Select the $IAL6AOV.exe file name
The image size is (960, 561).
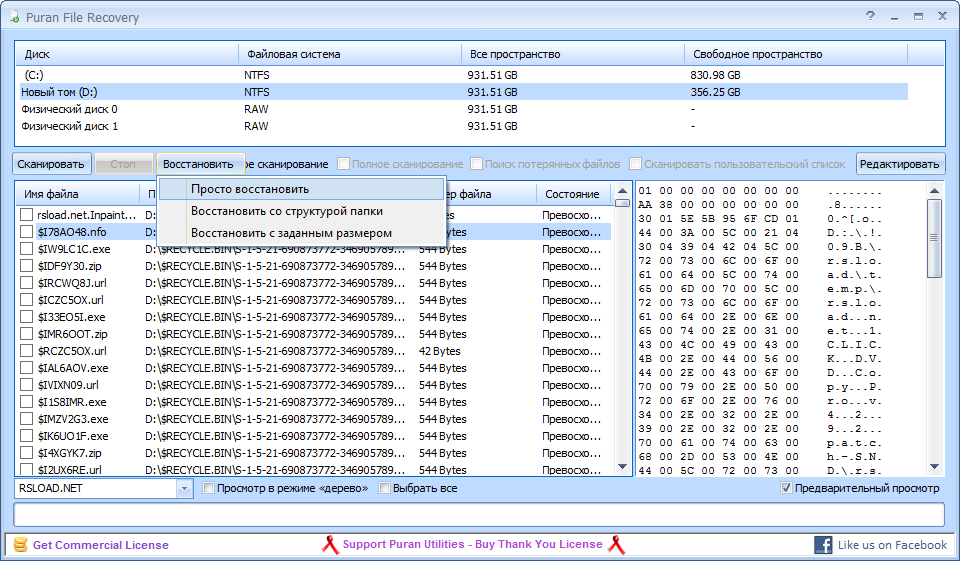[72, 368]
